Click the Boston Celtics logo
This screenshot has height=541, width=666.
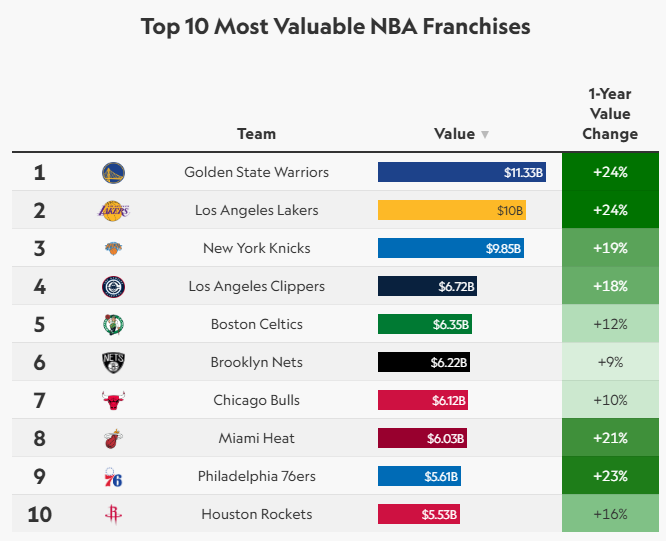(113, 325)
